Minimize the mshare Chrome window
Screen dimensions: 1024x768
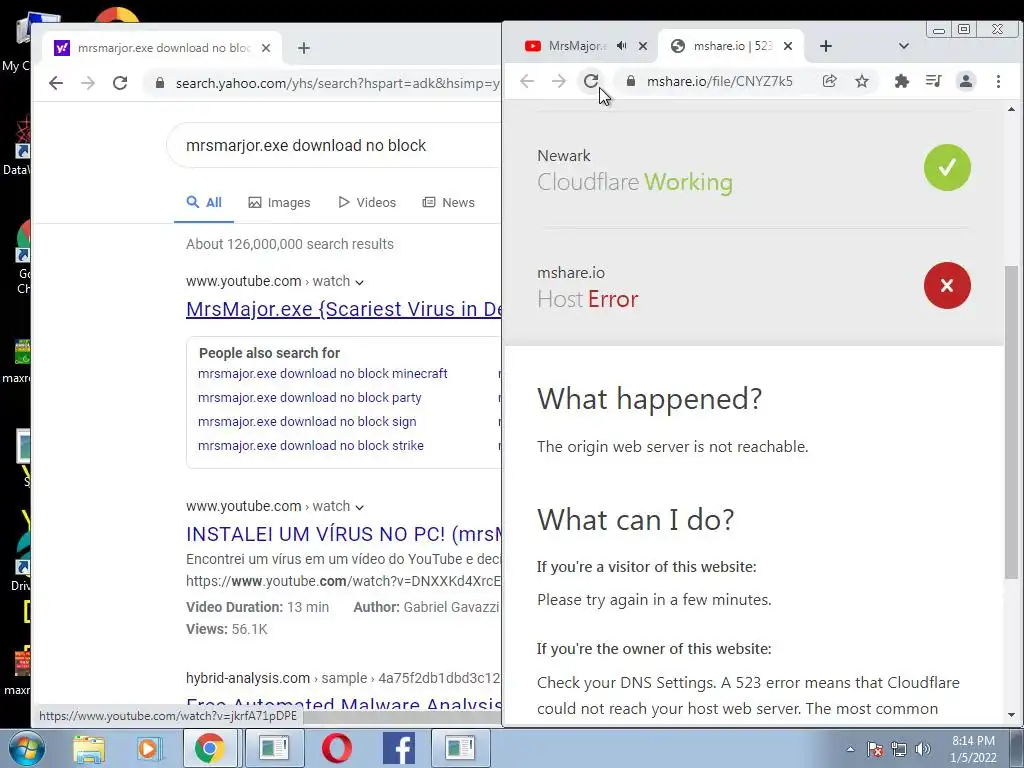coord(939,29)
